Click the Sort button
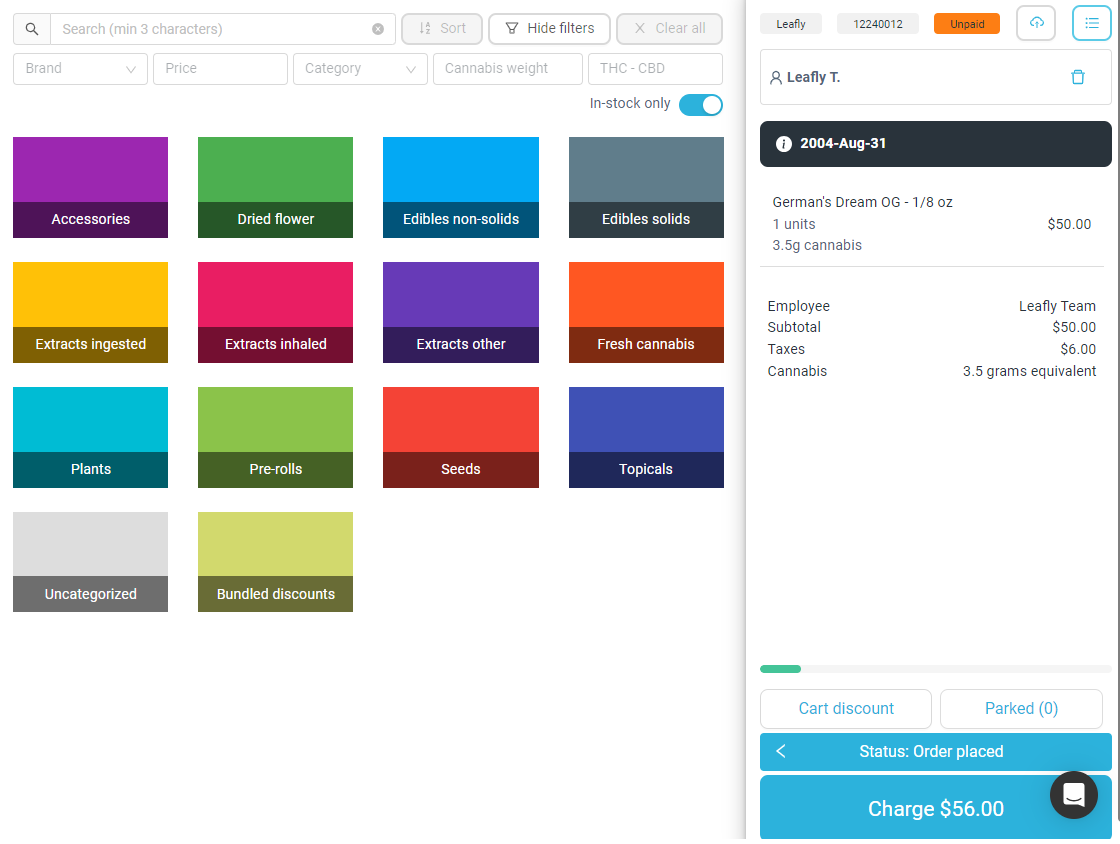The width and height of the screenshot is (1120, 844). 442,29
